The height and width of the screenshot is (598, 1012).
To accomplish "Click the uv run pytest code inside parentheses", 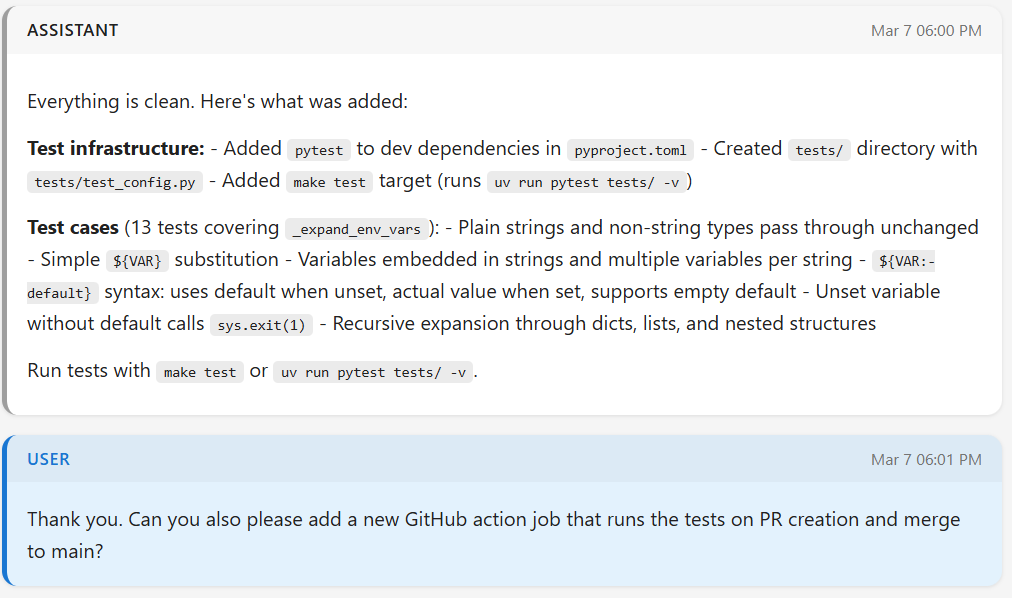I will pyautogui.click(x=590, y=182).
